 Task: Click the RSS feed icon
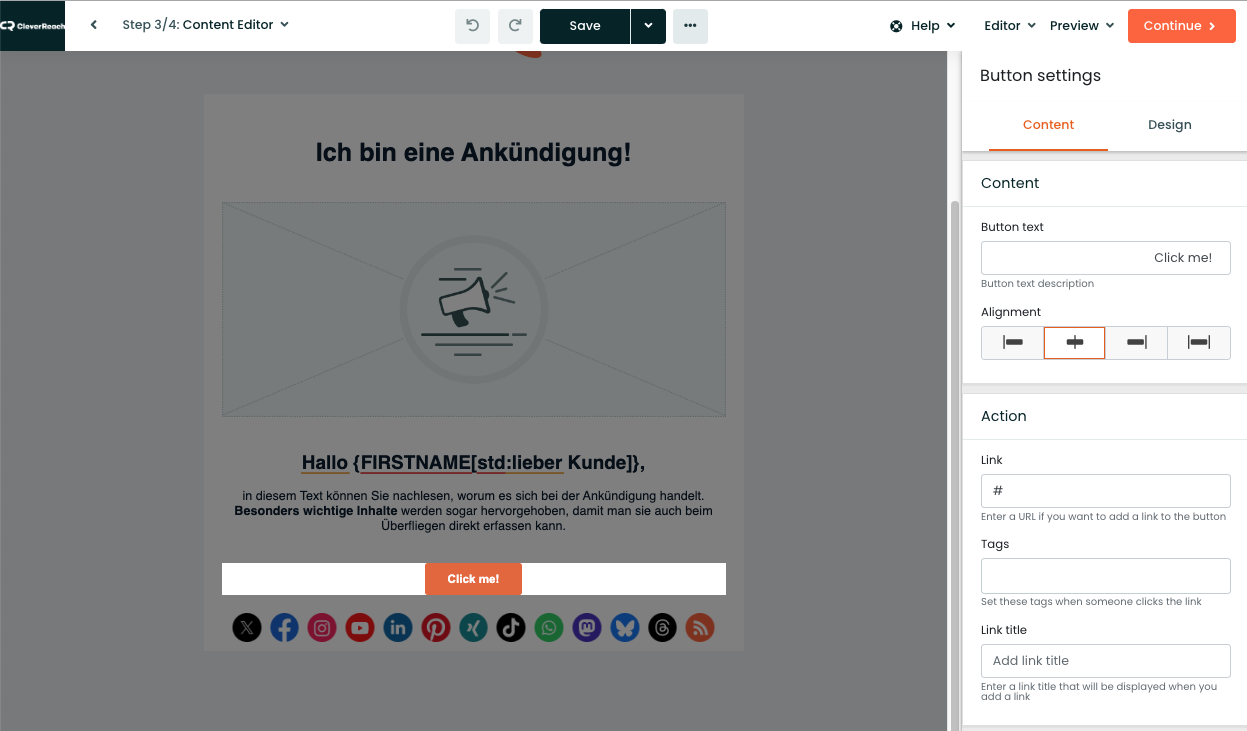tap(700, 628)
